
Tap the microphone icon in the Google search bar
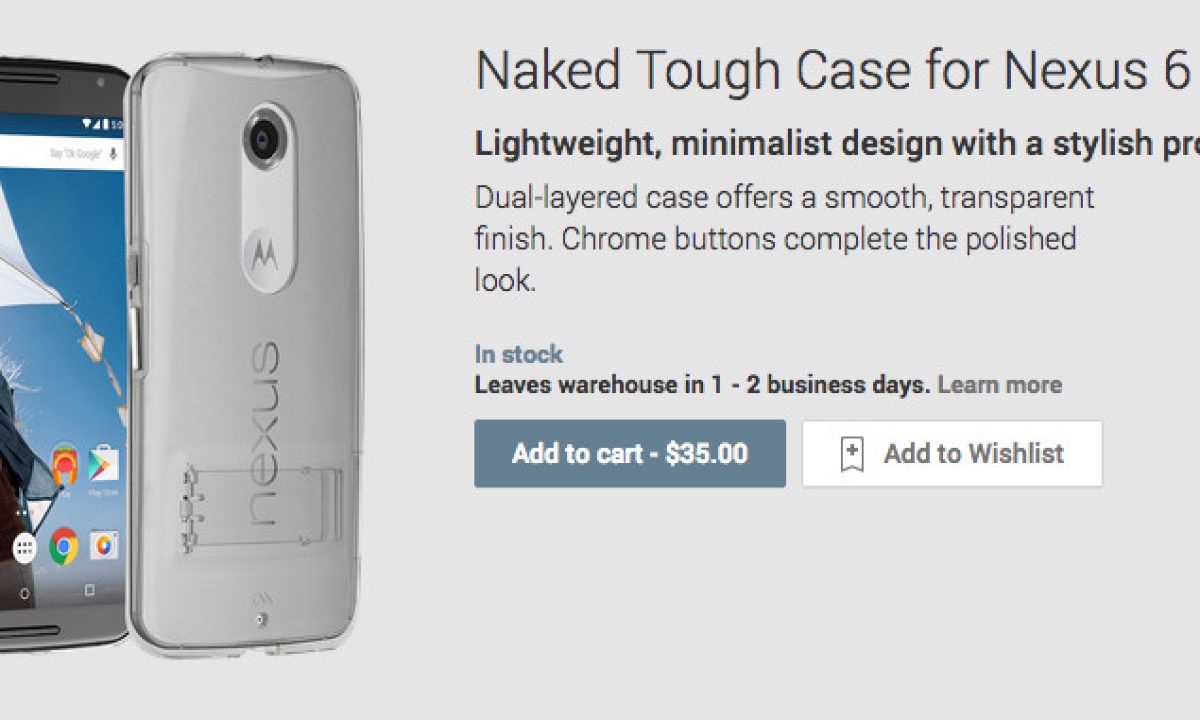pyautogui.click(x=112, y=154)
